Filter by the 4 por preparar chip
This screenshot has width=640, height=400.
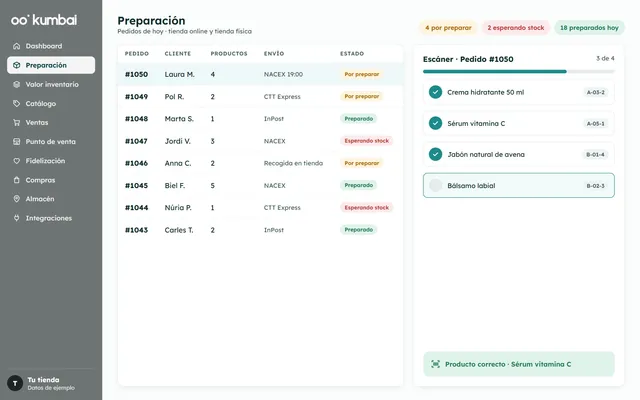point(448,28)
